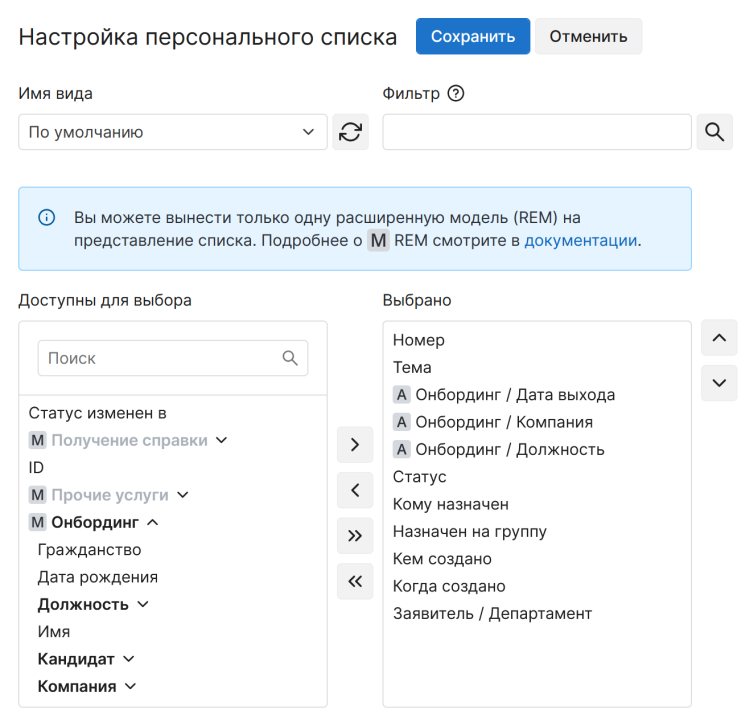Select Тема in the Выбрано list
The image size is (750, 722).
[412, 367]
